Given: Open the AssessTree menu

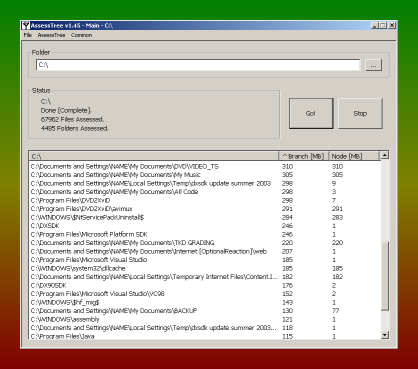Looking at the screenshot, I should pos(51,35).
